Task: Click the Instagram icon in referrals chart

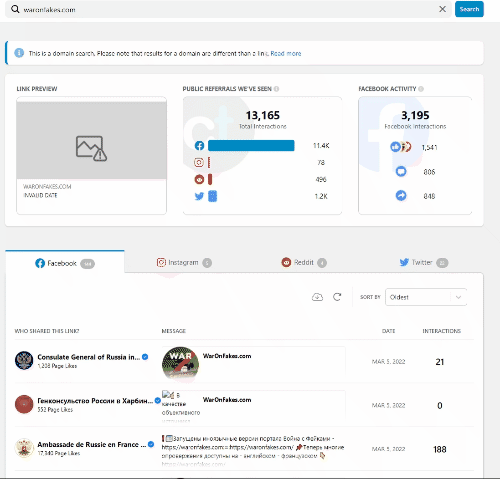Action: 199,162
